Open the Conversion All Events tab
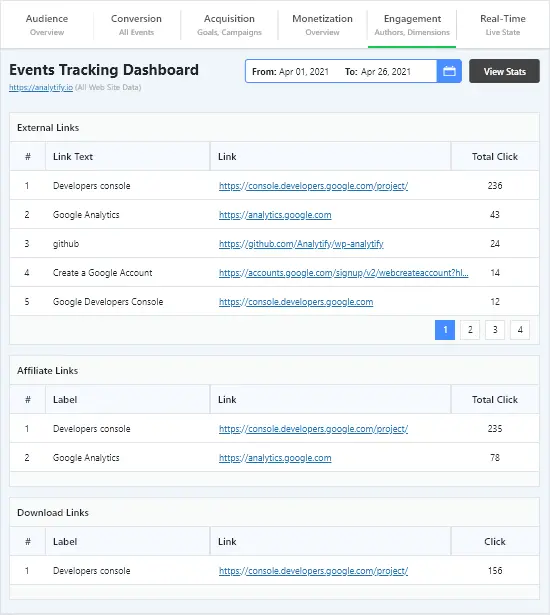This screenshot has width=550, height=615. point(137,25)
